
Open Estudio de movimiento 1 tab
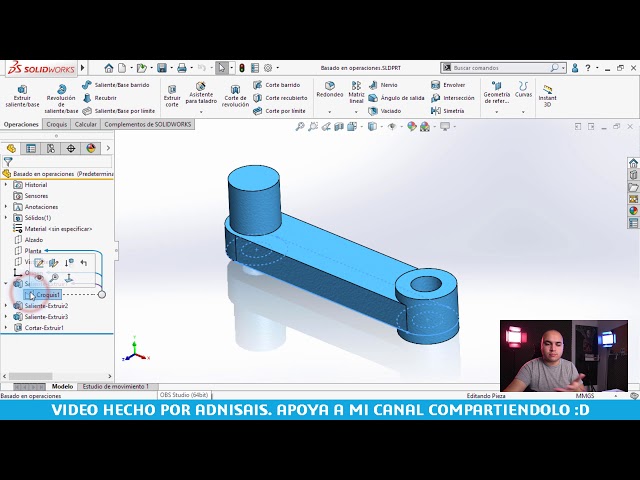[116, 386]
